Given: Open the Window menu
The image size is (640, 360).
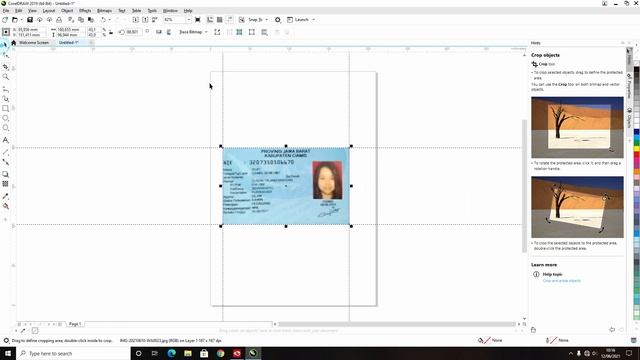Looking at the screenshot, I should 170,11.
